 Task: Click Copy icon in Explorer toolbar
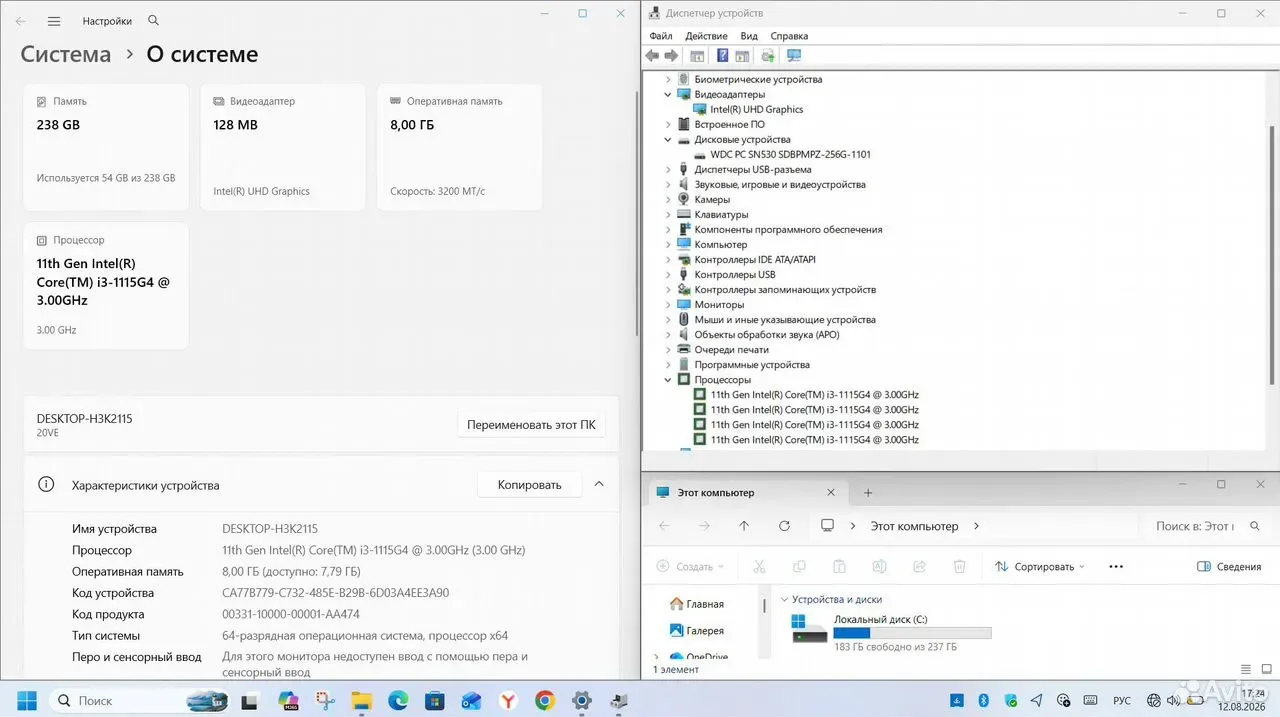[799, 566]
